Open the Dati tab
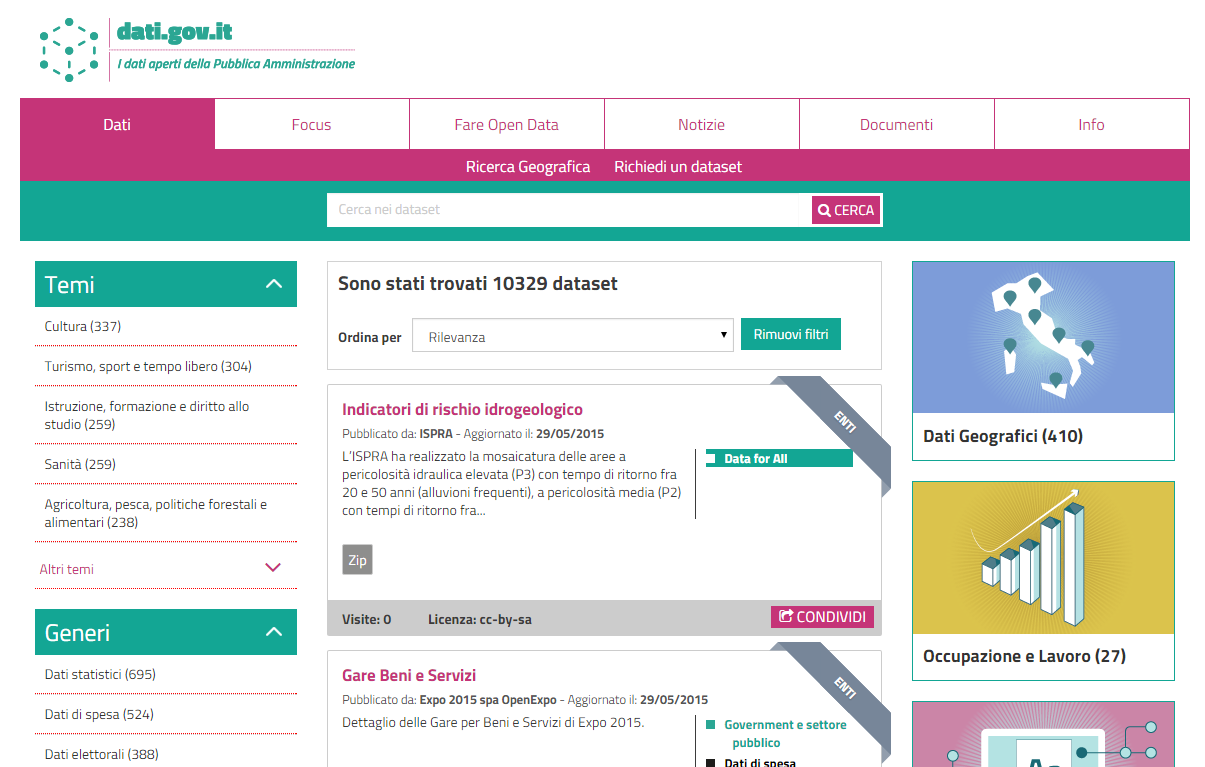This screenshot has width=1205, height=767. pos(117,124)
